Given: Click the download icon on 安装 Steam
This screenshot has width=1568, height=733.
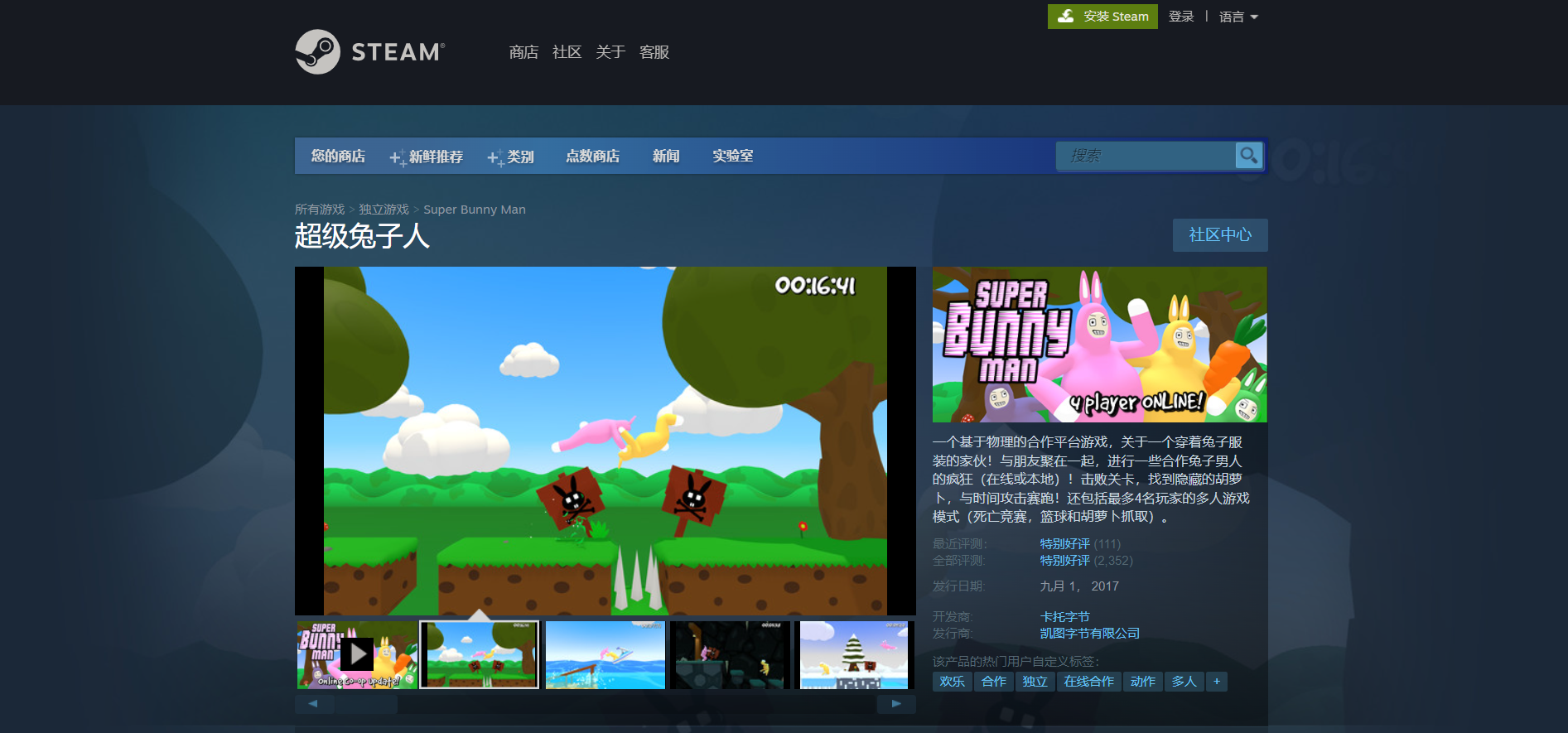Looking at the screenshot, I should point(1066,16).
